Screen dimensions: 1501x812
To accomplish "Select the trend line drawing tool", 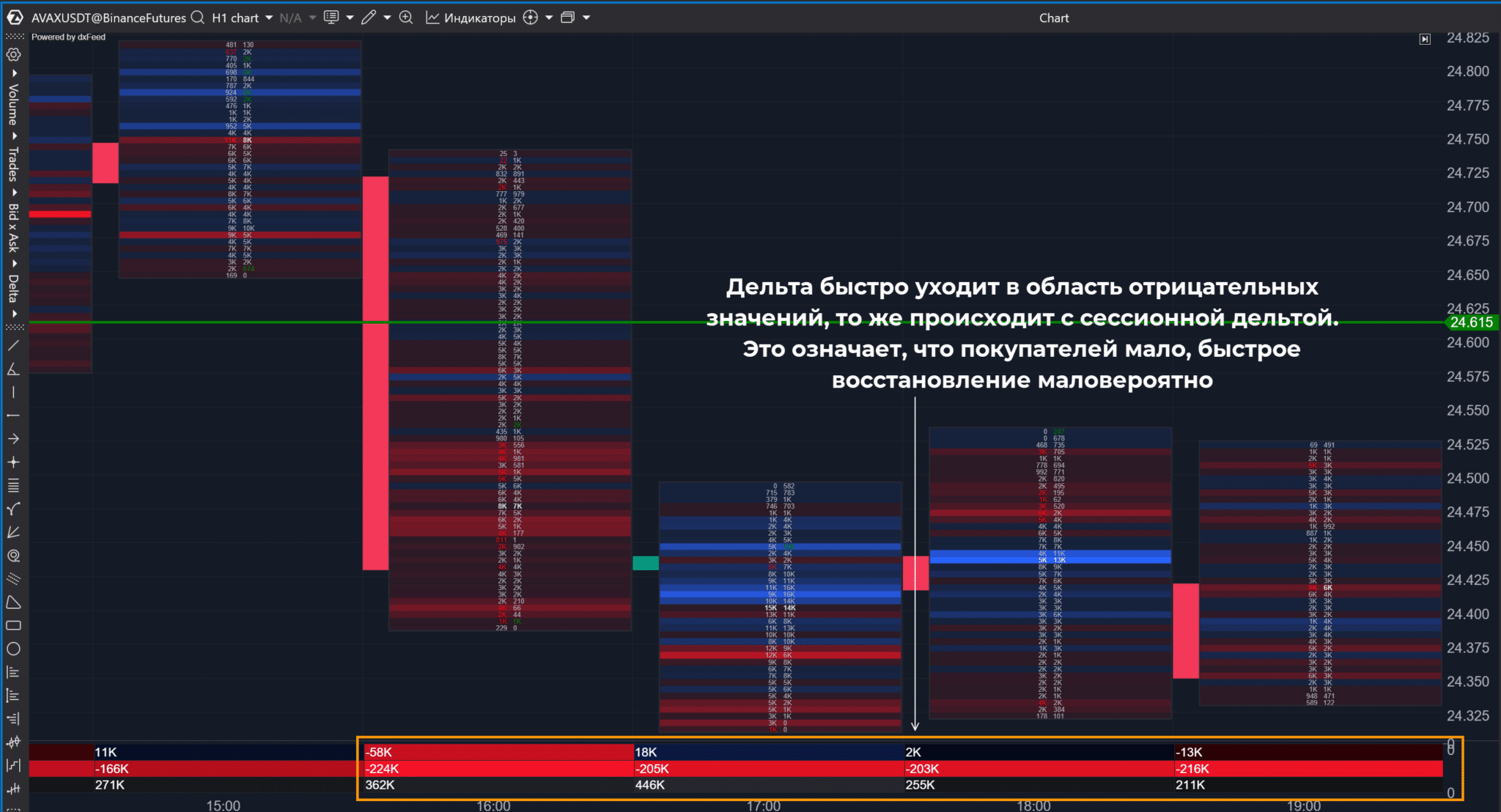I will pyautogui.click(x=13, y=345).
